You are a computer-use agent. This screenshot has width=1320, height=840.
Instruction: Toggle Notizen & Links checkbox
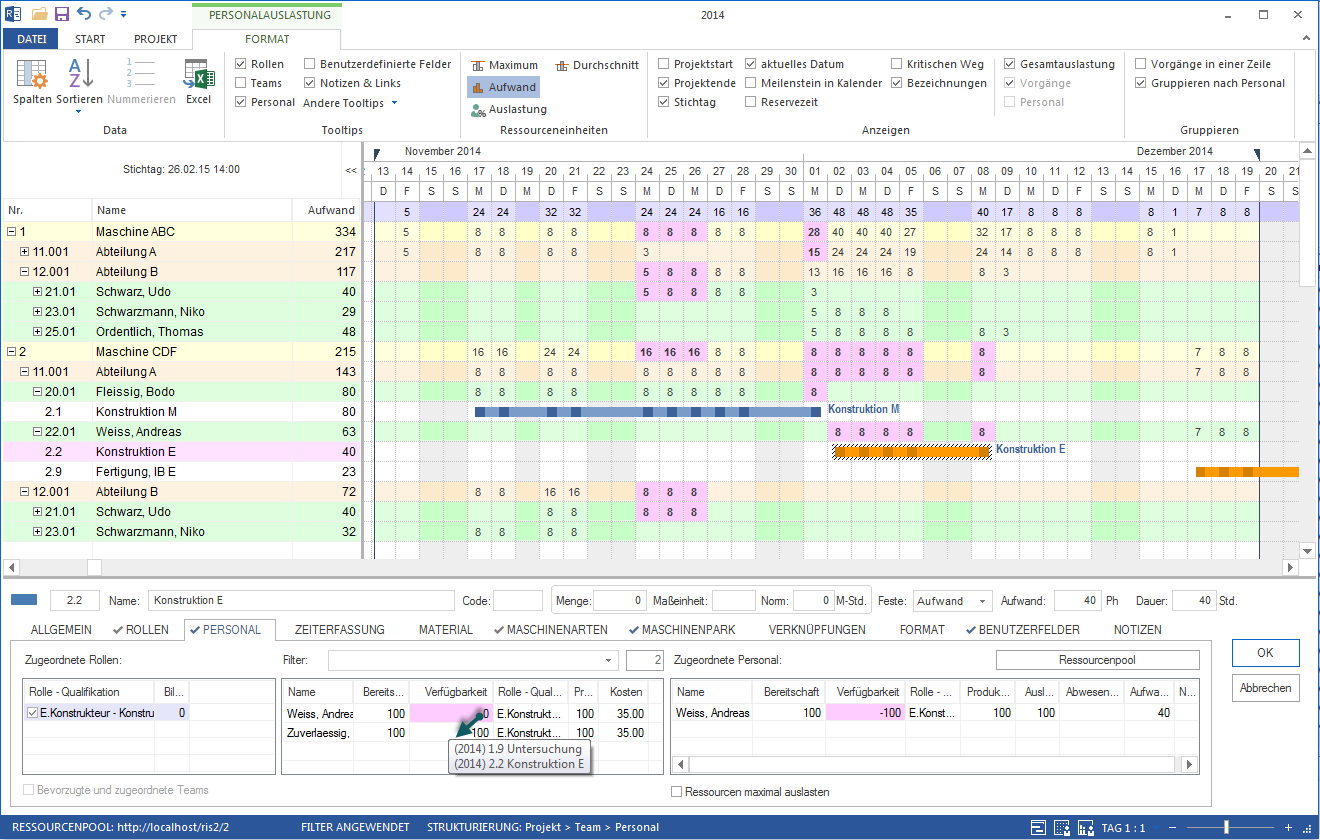(310, 83)
